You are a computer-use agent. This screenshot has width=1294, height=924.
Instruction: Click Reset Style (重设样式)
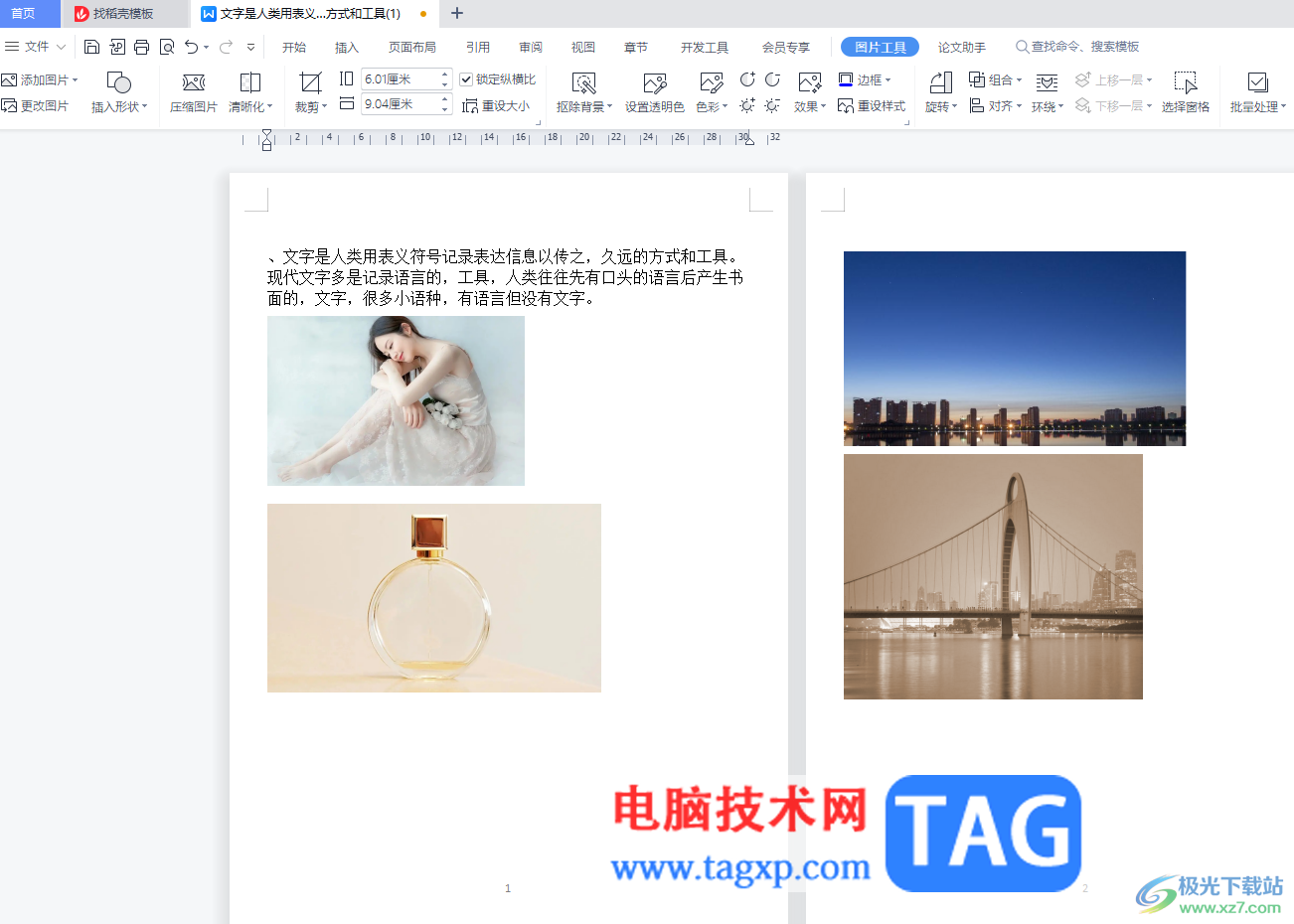872,105
